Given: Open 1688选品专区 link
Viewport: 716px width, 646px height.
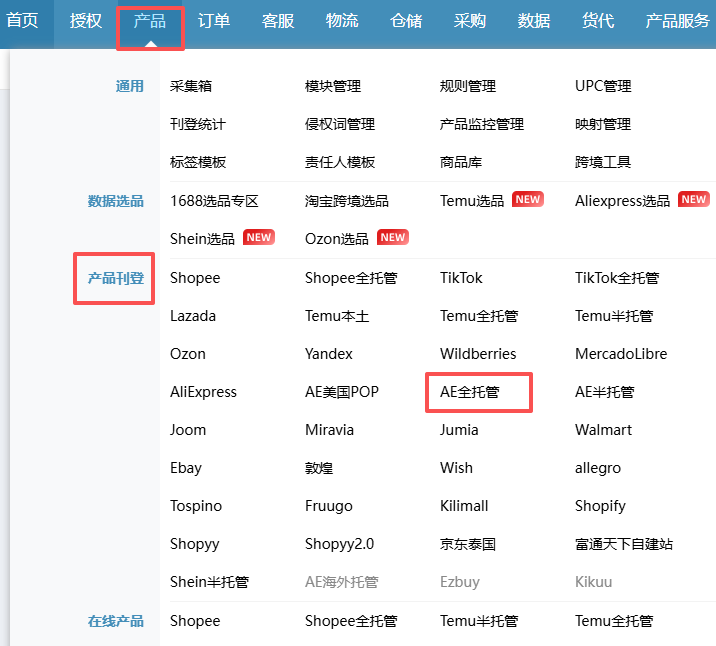Looking at the screenshot, I should click(x=214, y=201).
